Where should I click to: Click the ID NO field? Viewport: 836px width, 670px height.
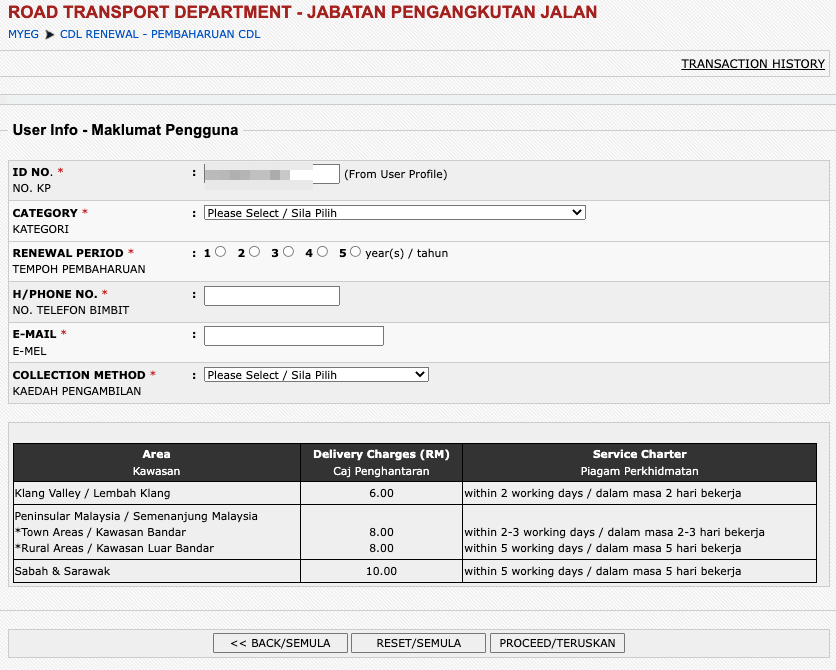pos(271,173)
